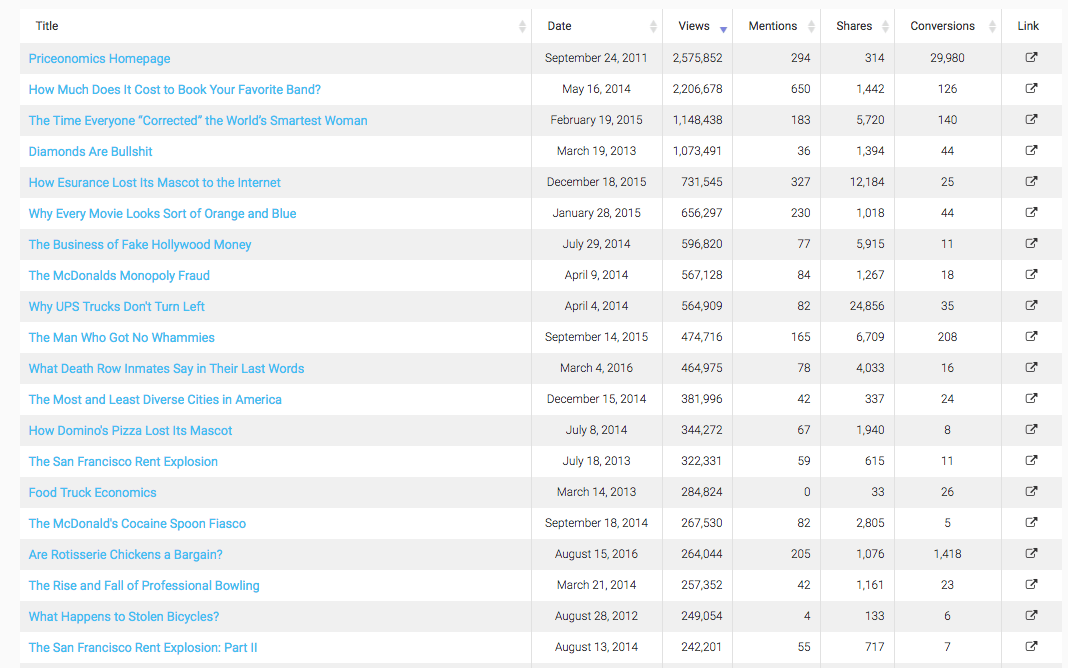Toggle Views column sort order

click(694, 26)
